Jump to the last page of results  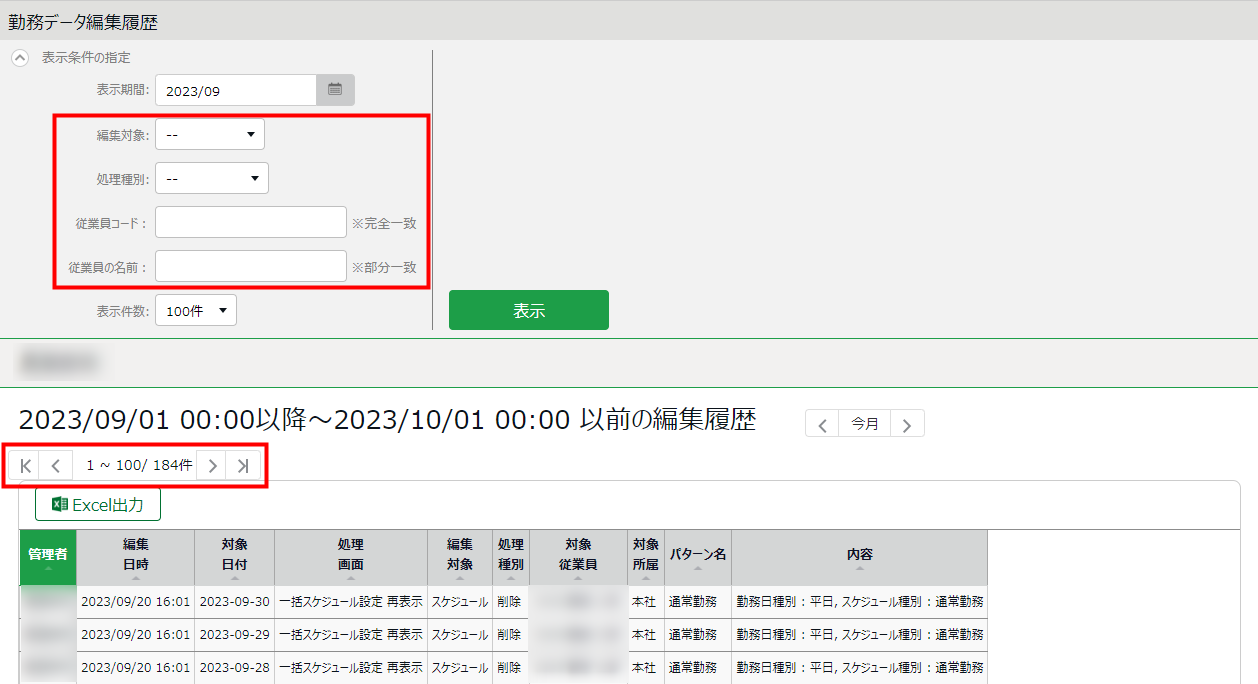(x=243, y=465)
